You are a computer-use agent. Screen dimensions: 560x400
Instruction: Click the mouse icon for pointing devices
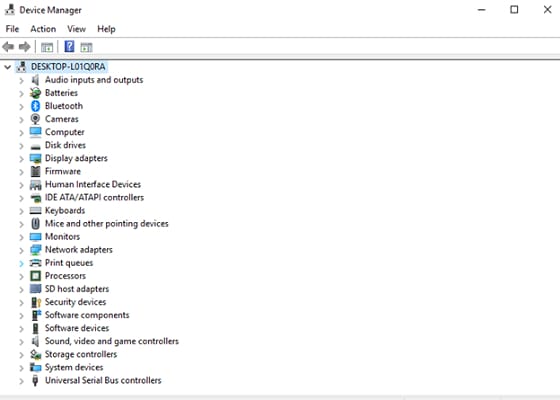pyautogui.click(x=35, y=224)
